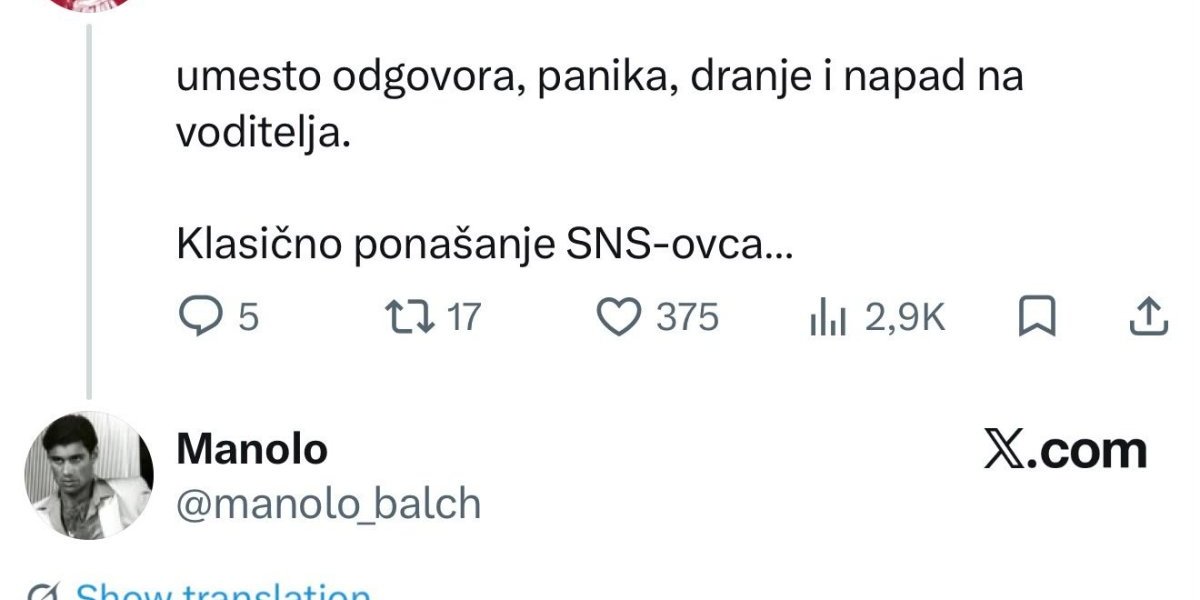Open Manolo's profile picture
This screenshot has height=600, width=1200.
(x=89, y=475)
